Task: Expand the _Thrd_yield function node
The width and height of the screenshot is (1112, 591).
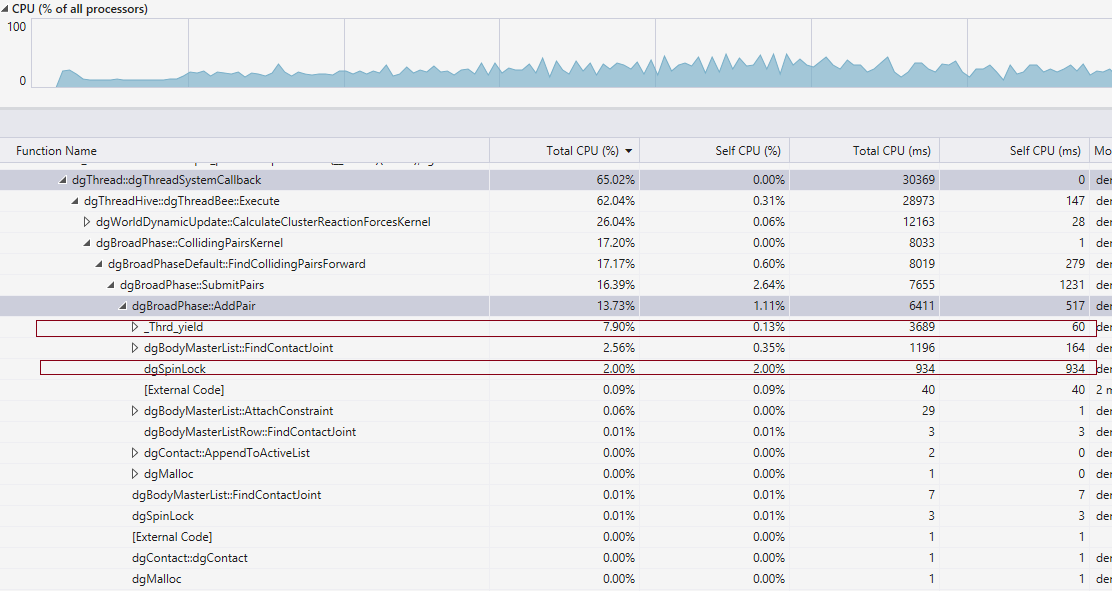Action: pyautogui.click(x=136, y=327)
